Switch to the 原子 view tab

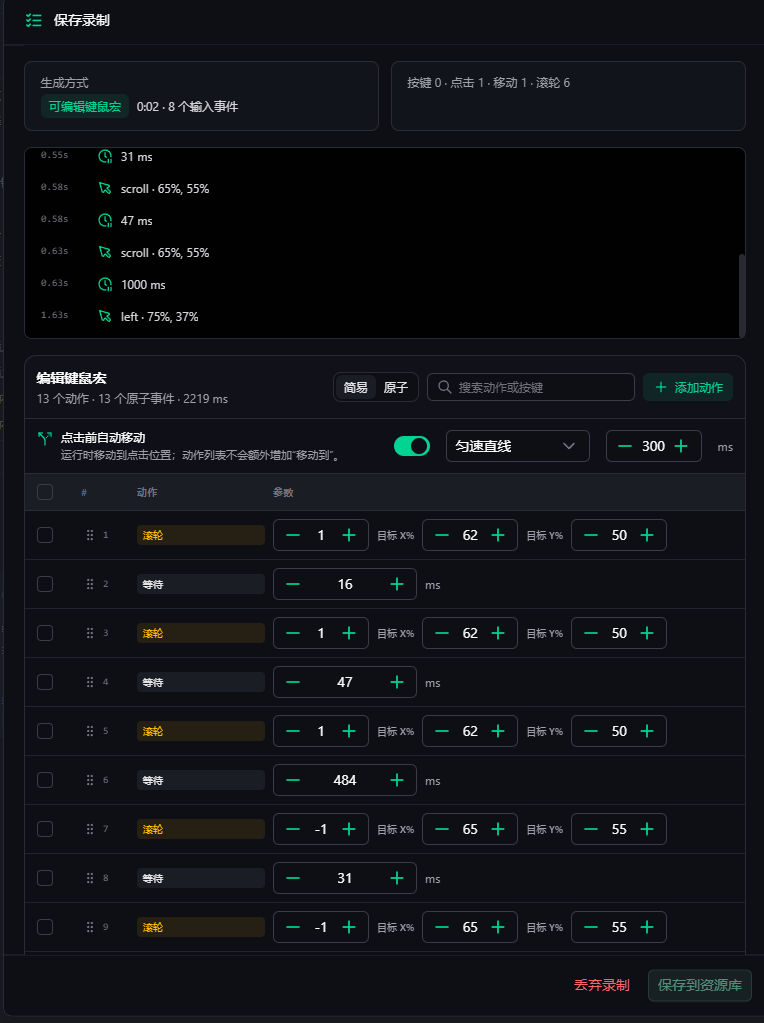coord(395,388)
